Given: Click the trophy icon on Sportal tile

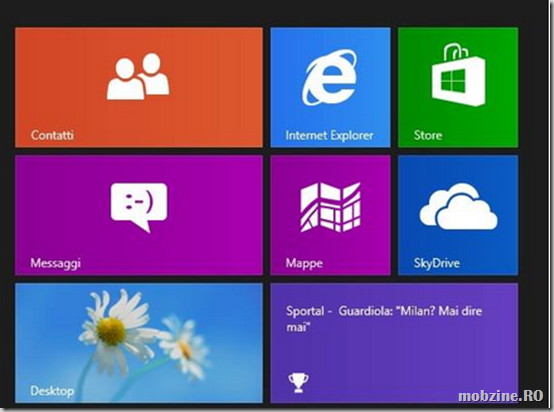Looking at the screenshot, I should (x=298, y=383).
